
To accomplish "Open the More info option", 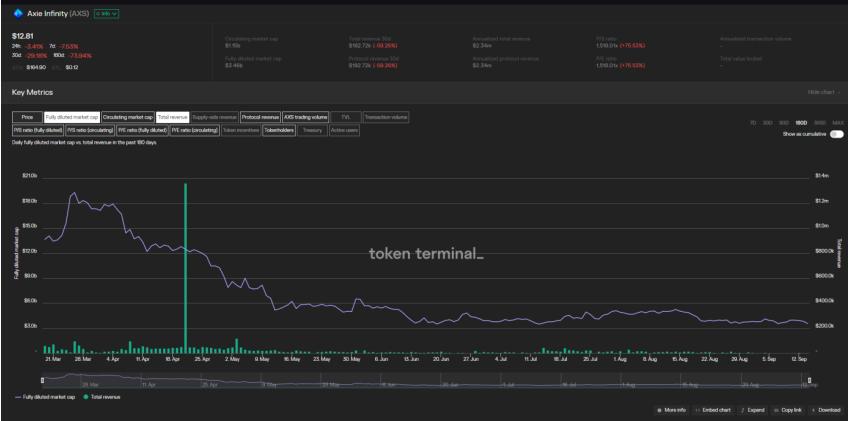I will [671, 410].
